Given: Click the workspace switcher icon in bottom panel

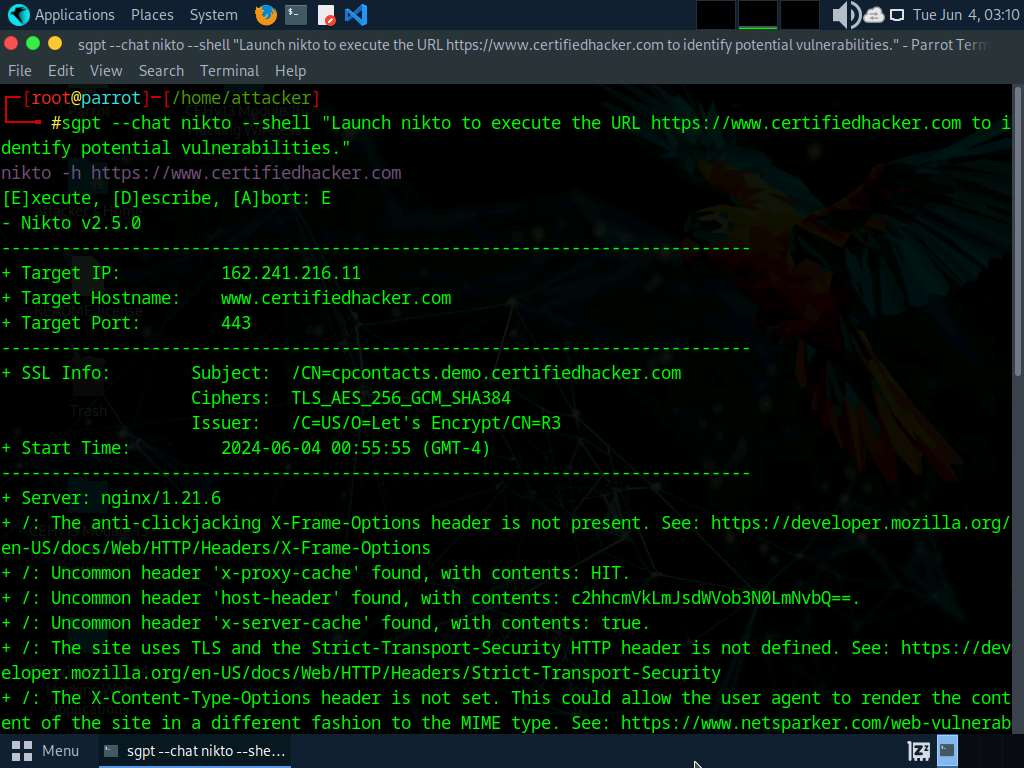Looking at the screenshot, I should point(918,750).
